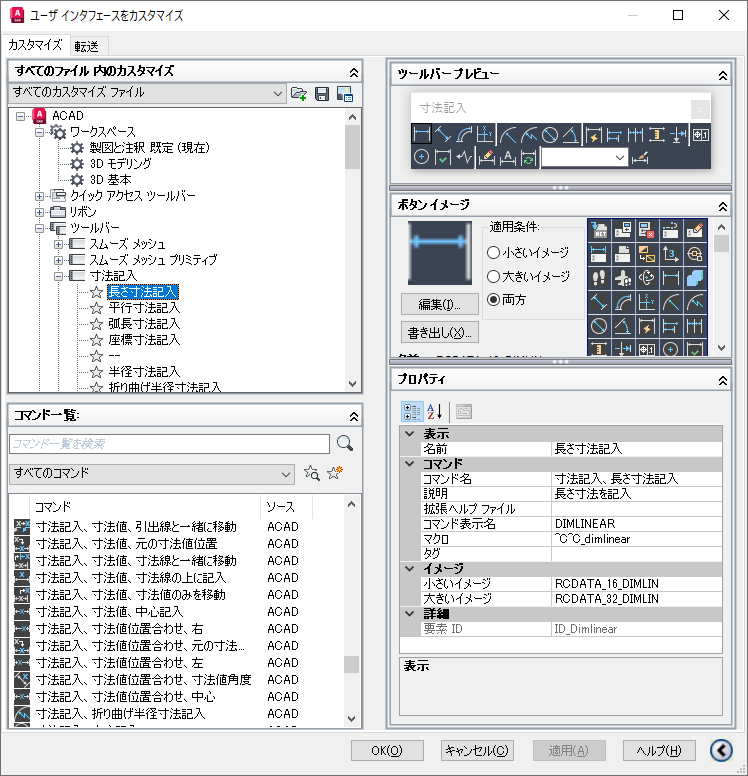Open dimension style combo box in preview
The image size is (748, 776).
[x=585, y=158]
